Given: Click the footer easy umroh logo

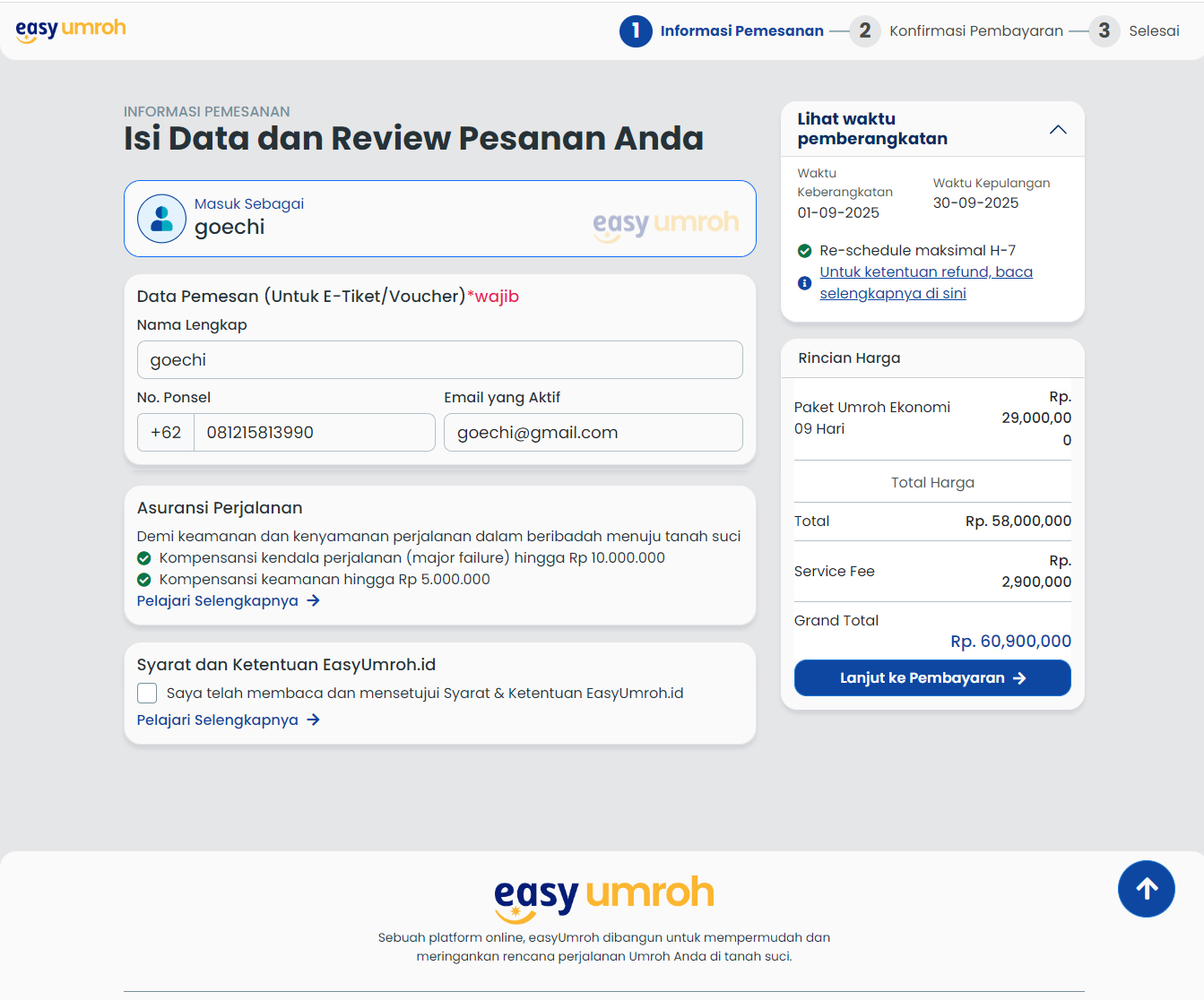Looking at the screenshot, I should (603, 896).
